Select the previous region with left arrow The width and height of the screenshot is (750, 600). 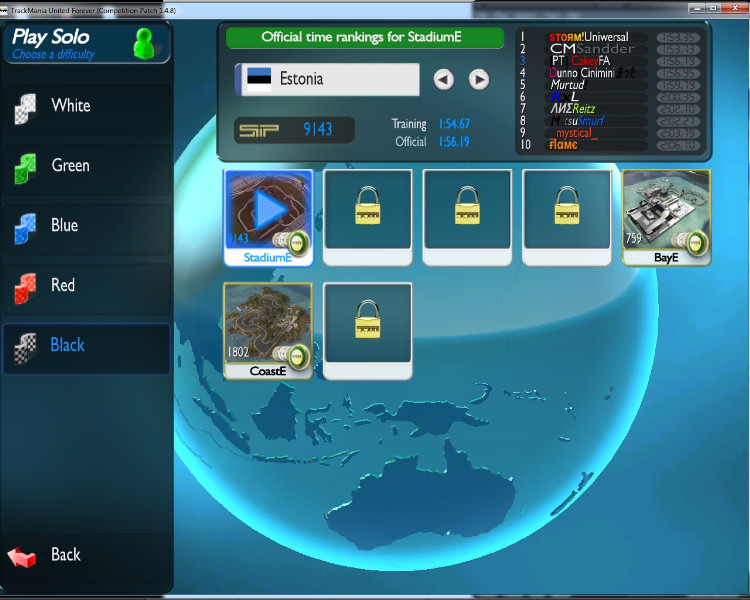point(444,79)
